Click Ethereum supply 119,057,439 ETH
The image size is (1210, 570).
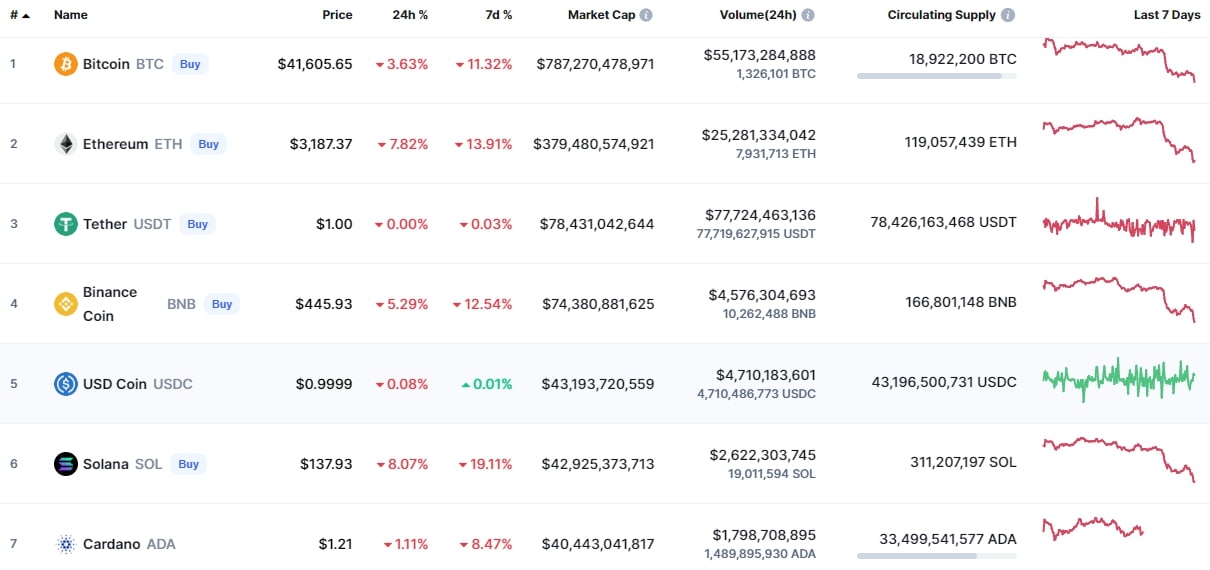[961, 142]
